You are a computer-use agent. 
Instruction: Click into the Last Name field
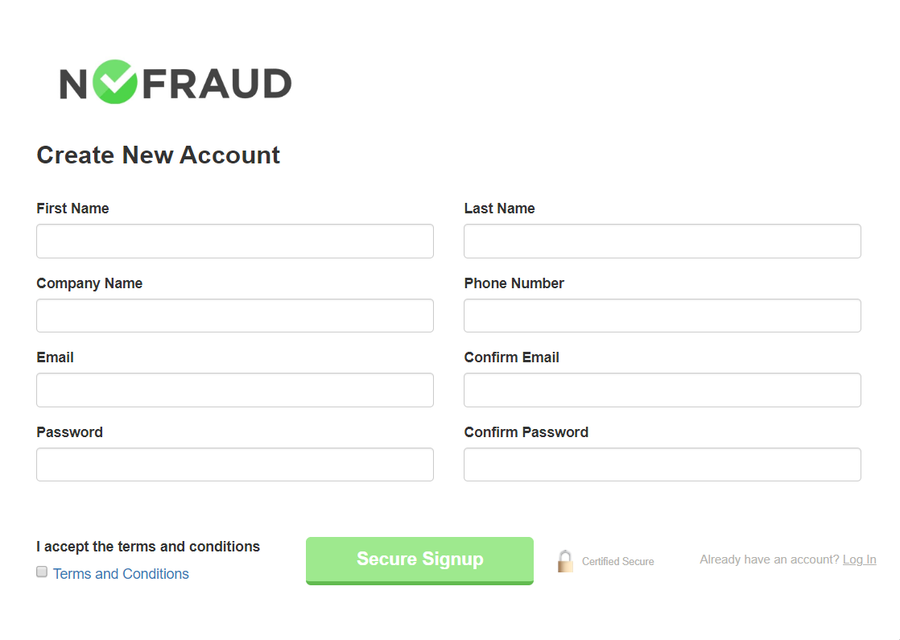662,241
